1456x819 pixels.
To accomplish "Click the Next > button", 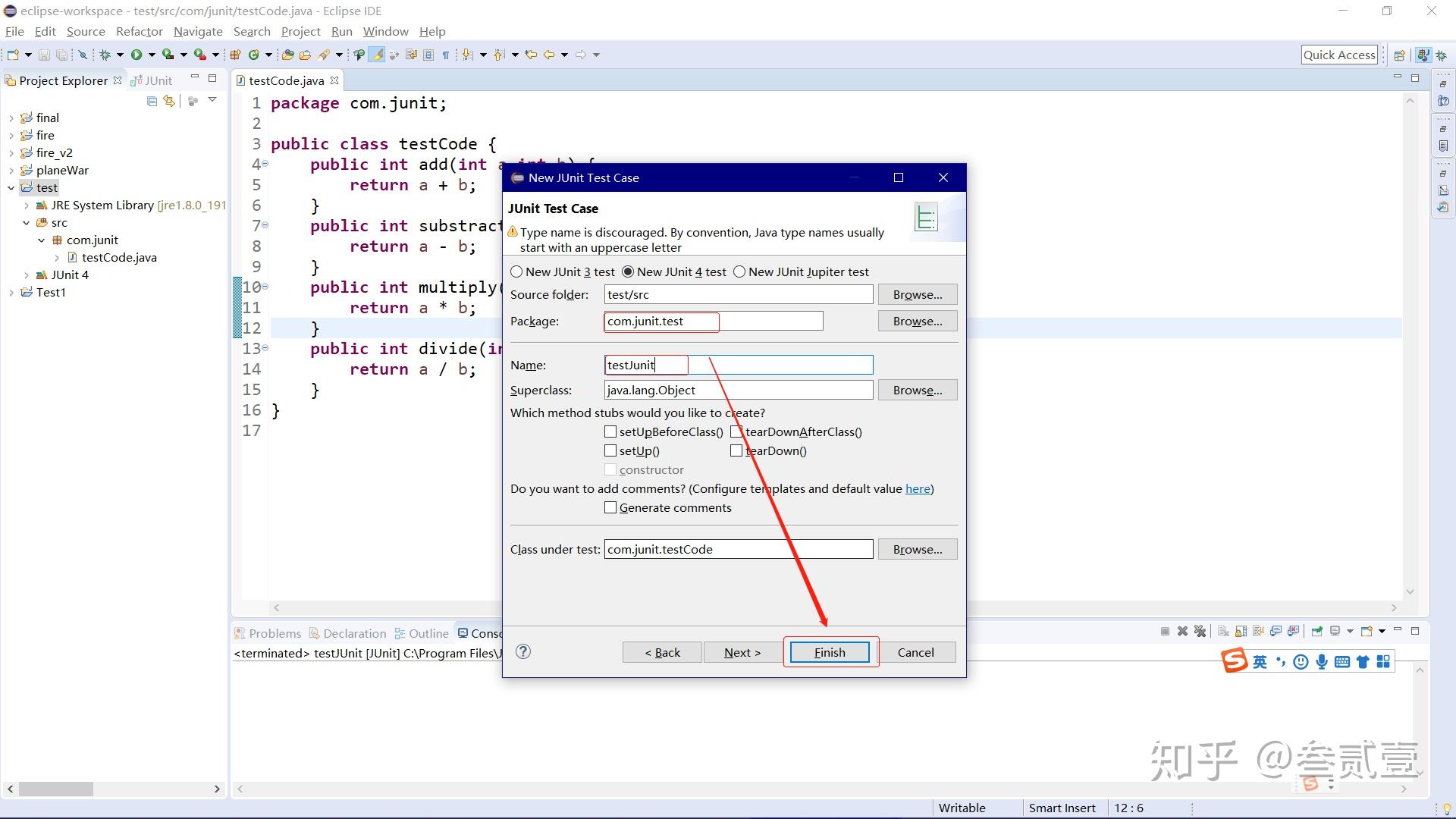I will (742, 652).
